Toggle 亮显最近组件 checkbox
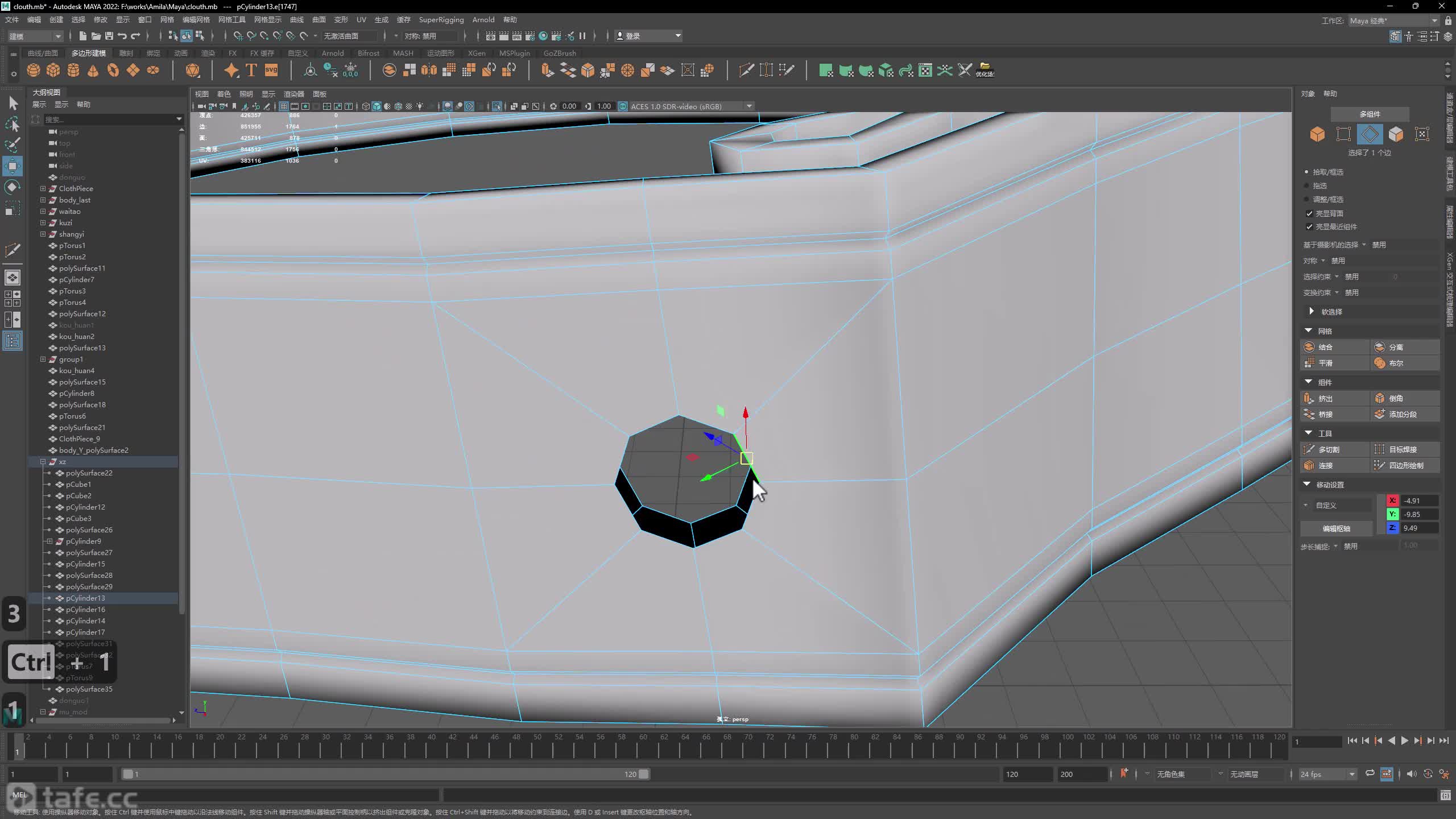This screenshot has width=1456, height=819. point(1309,227)
